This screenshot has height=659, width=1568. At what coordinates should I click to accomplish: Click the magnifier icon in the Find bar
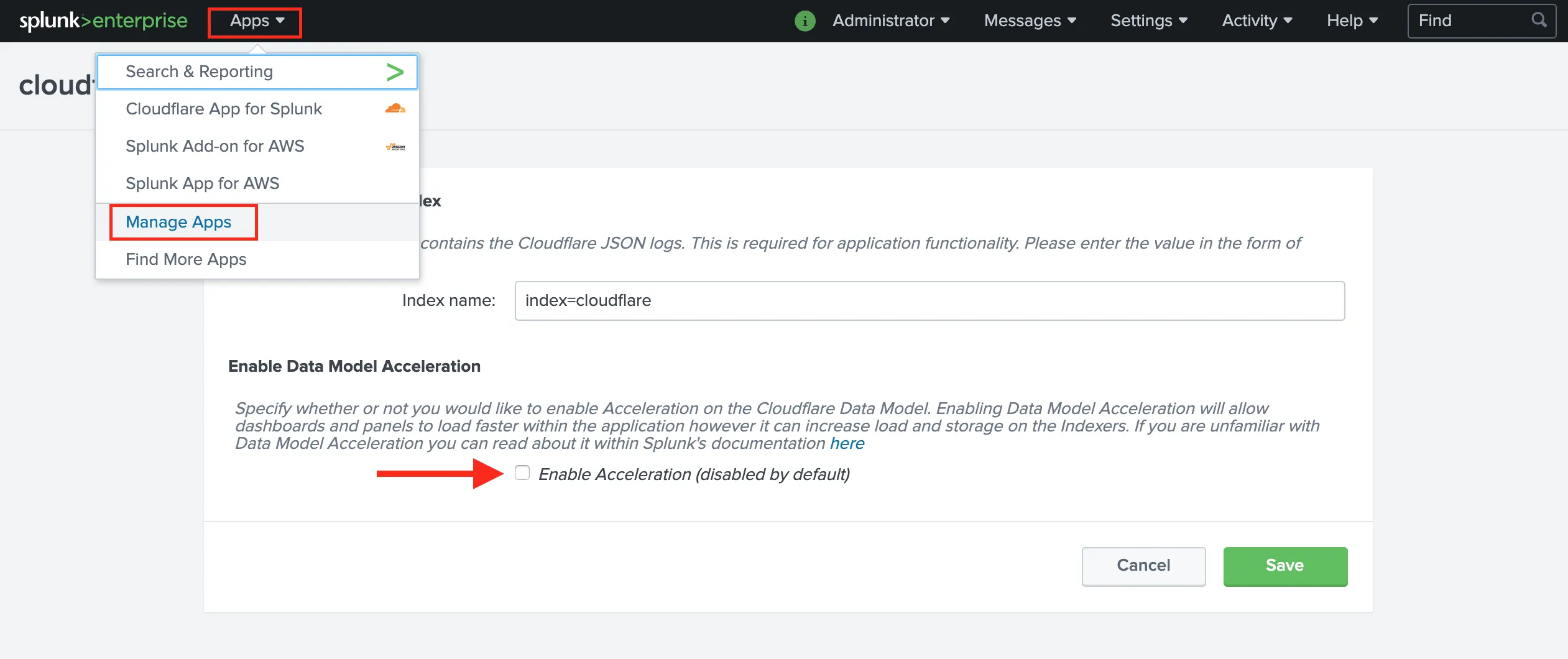[1539, 21]
